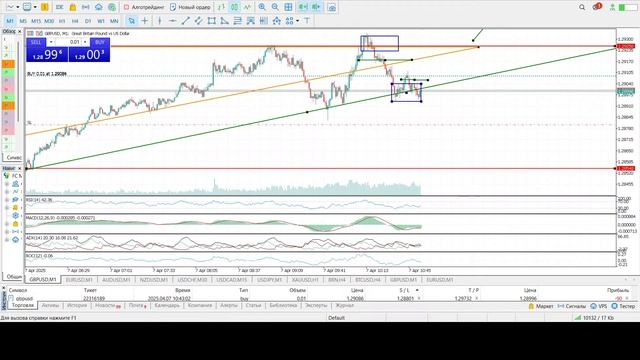This screenshot has width=640, height=360.
Task: Select the M5 timeframe
Action: [x=23, y=20]
